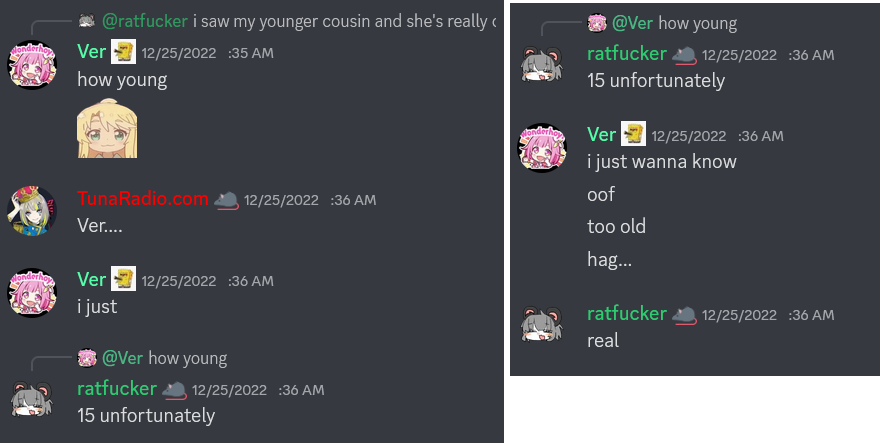Click the timestamp on TunaRadio.com's message

[x=310, y=200]
